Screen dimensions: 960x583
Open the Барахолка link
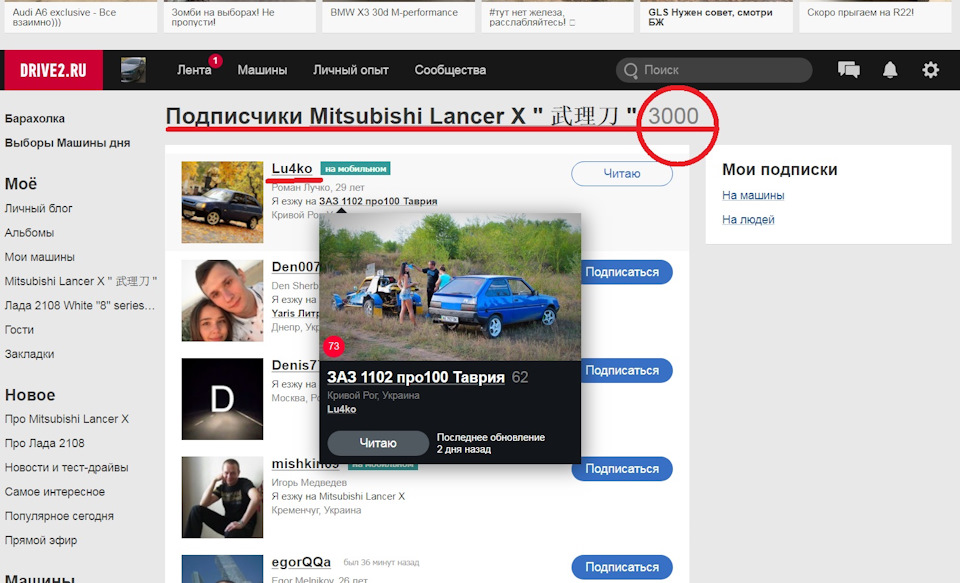click(35, 119)
